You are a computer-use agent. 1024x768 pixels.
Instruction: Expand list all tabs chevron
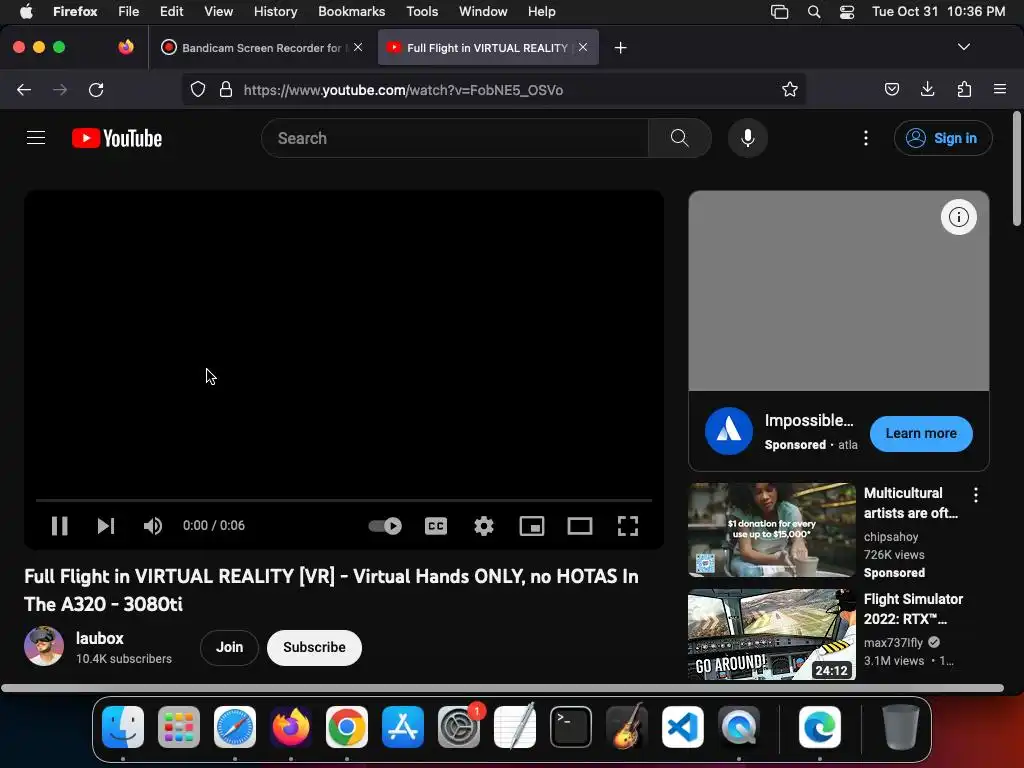[963, 47]
